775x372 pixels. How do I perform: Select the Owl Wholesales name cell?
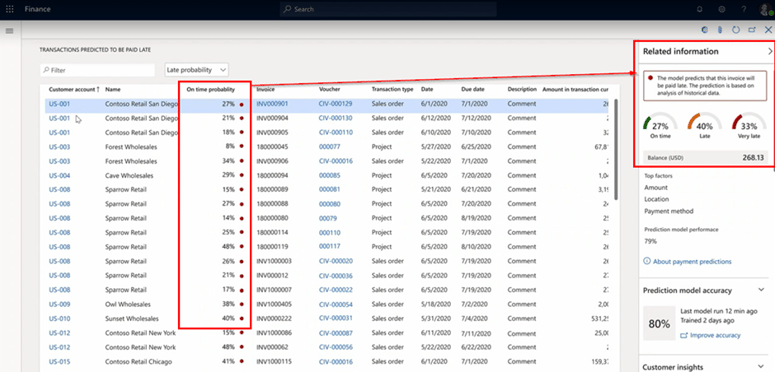128,304
